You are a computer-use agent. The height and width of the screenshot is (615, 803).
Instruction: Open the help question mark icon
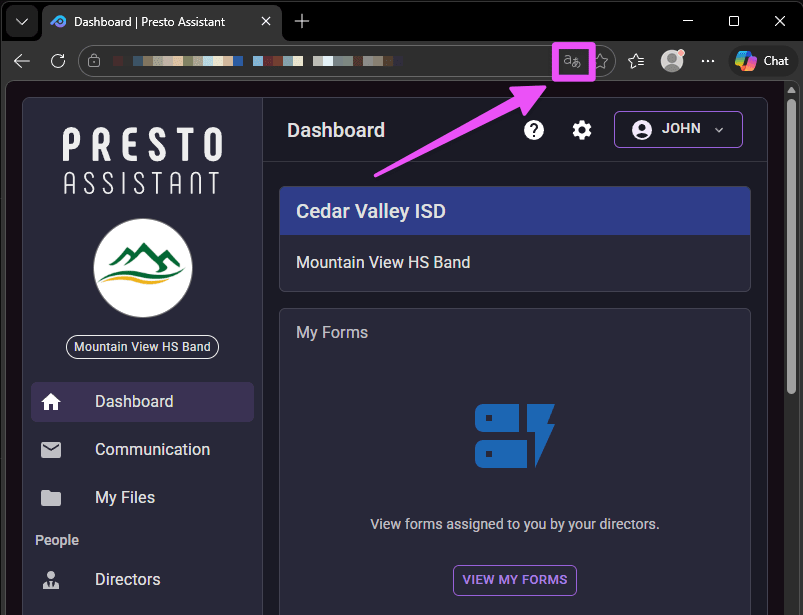pos(534,130)
